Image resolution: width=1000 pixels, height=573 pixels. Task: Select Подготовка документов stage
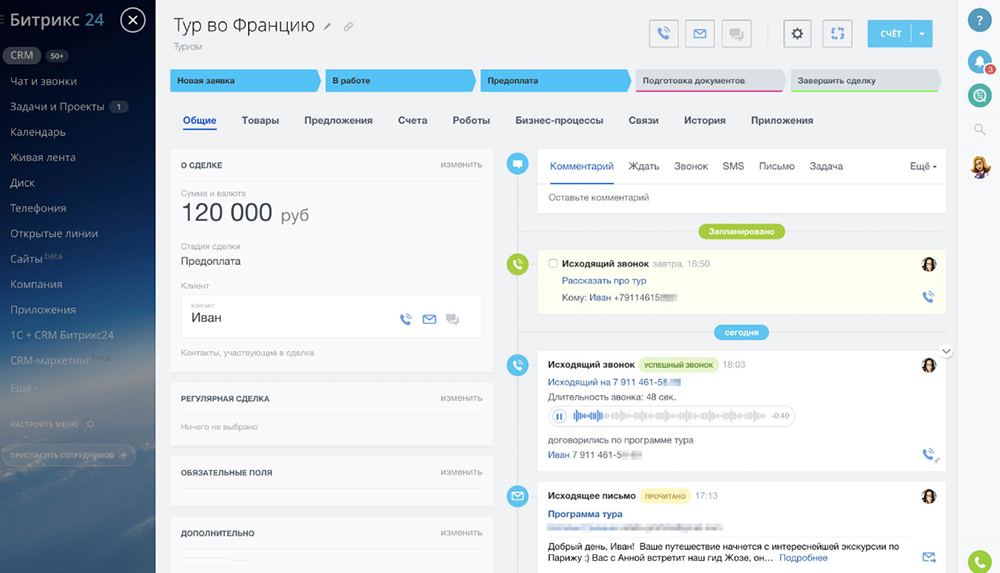click(x=710, y=80)
